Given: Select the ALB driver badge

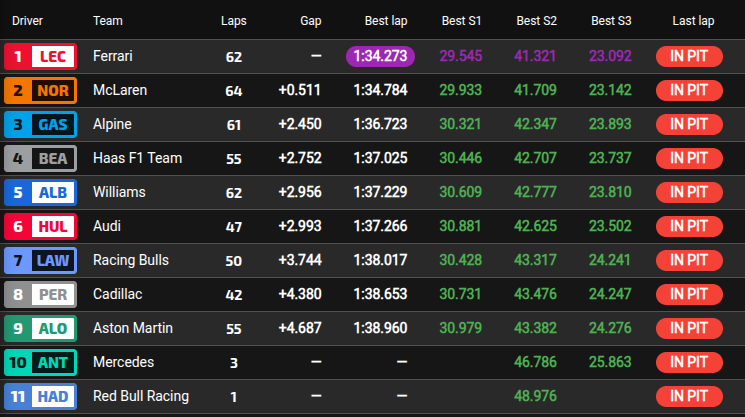Looking at the screenshot, I should pos(39,193).
